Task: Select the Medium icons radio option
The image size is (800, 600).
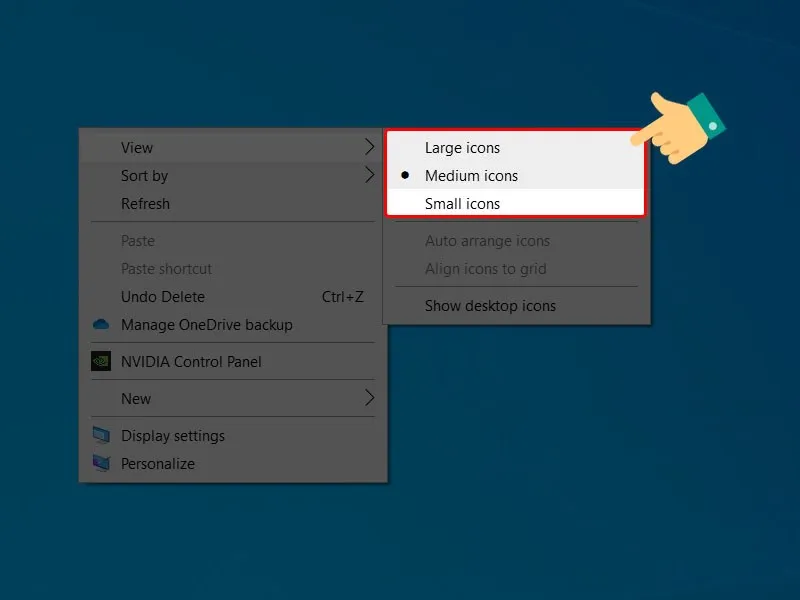Action: click(470, 175)
